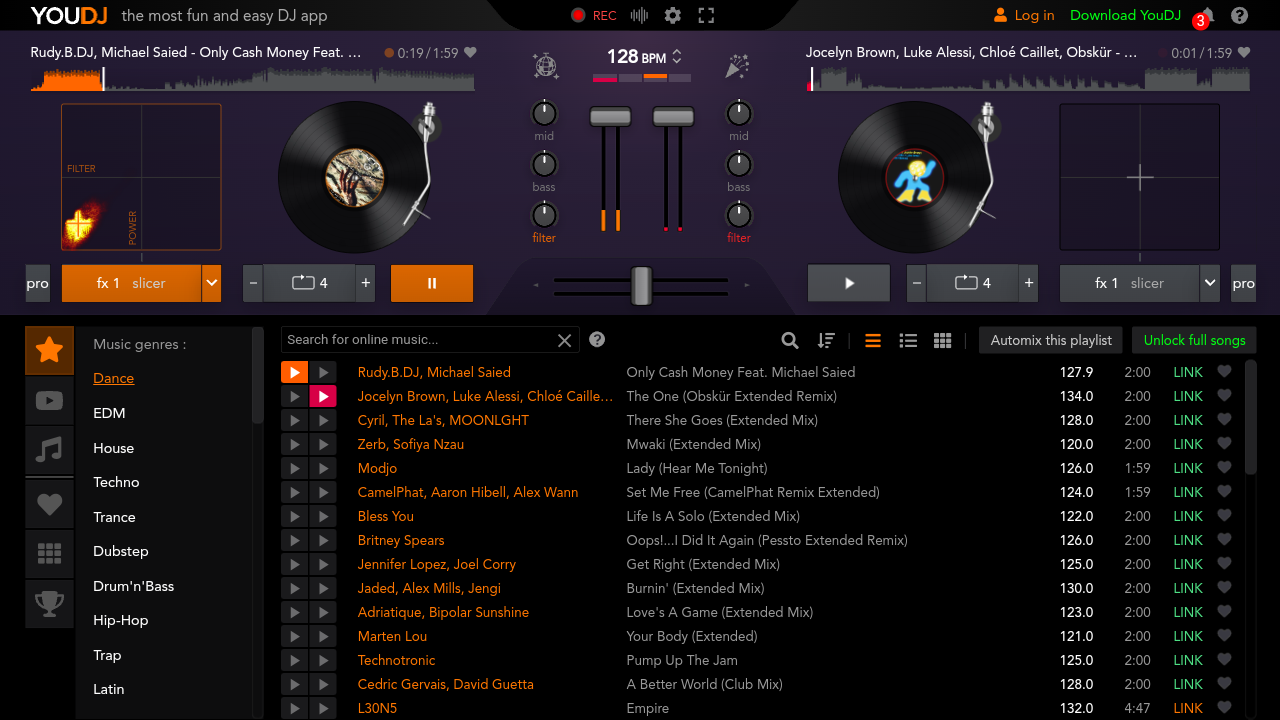
Task: Select the Dance genre
Action: 113,378
